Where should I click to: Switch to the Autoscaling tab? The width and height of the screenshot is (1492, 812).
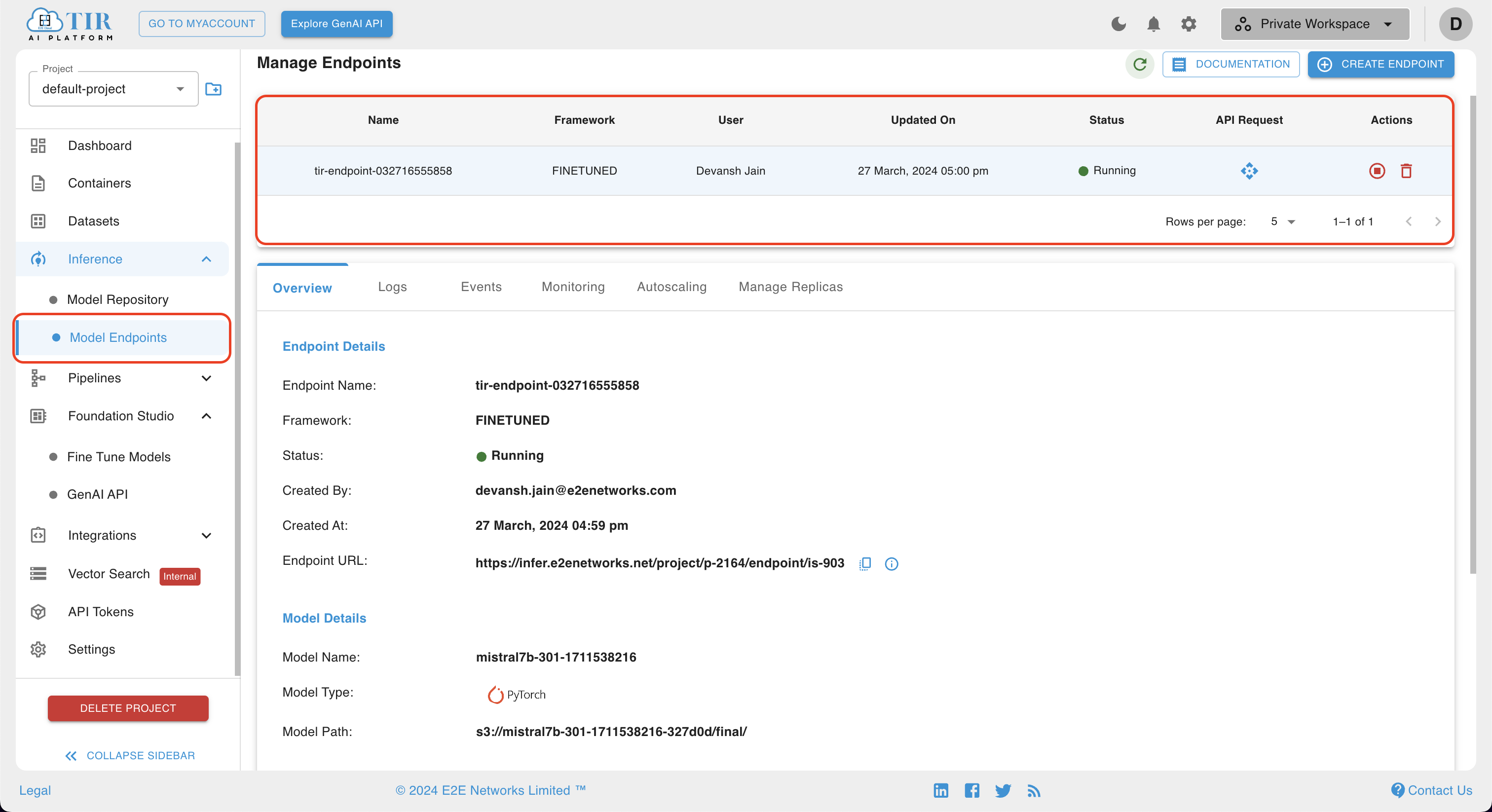671,287
